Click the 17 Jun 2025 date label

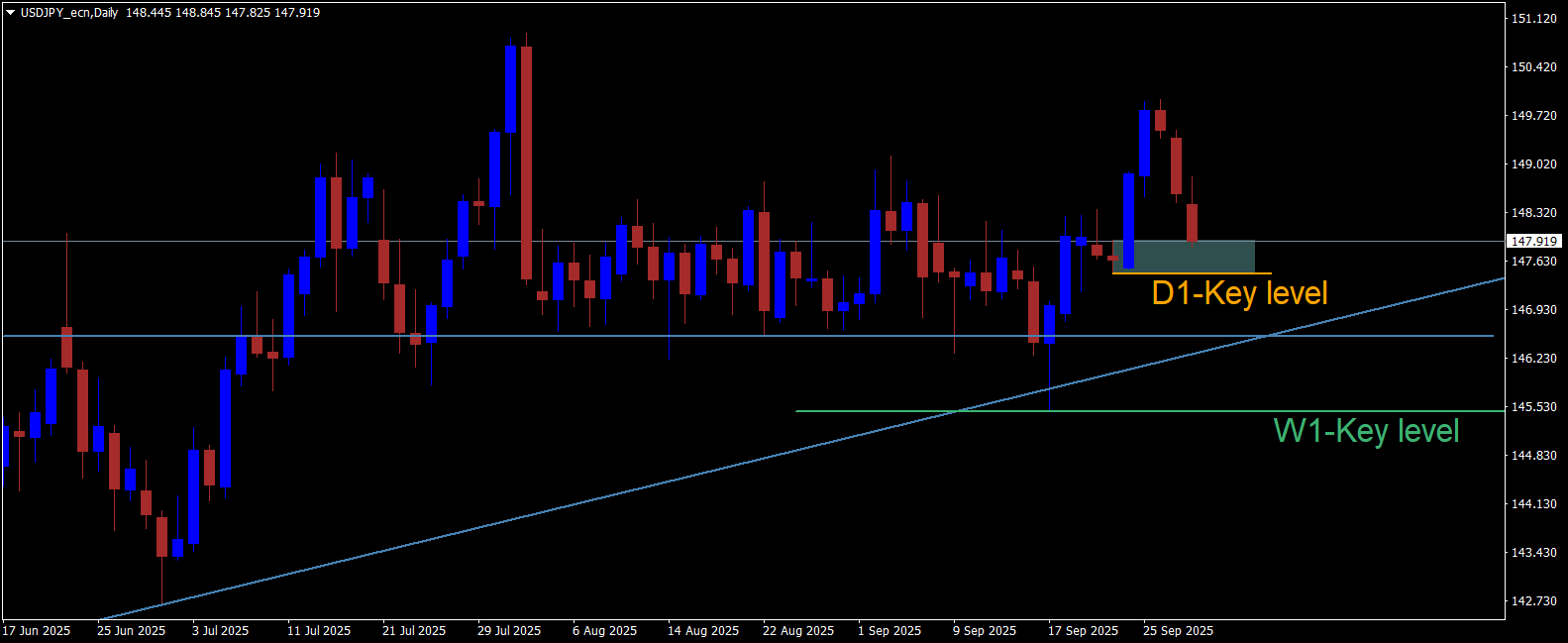point(37,631)
